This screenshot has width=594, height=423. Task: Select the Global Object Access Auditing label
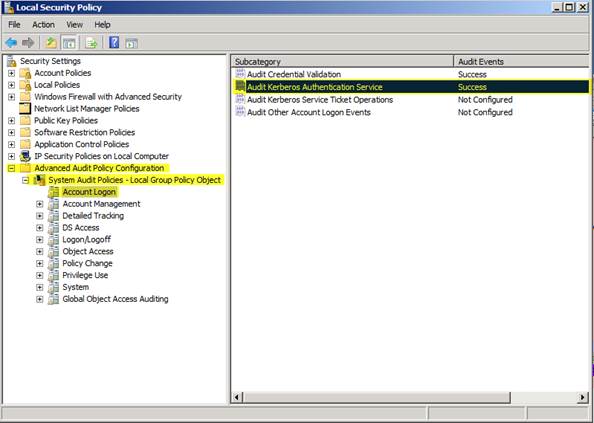(115, 299)
